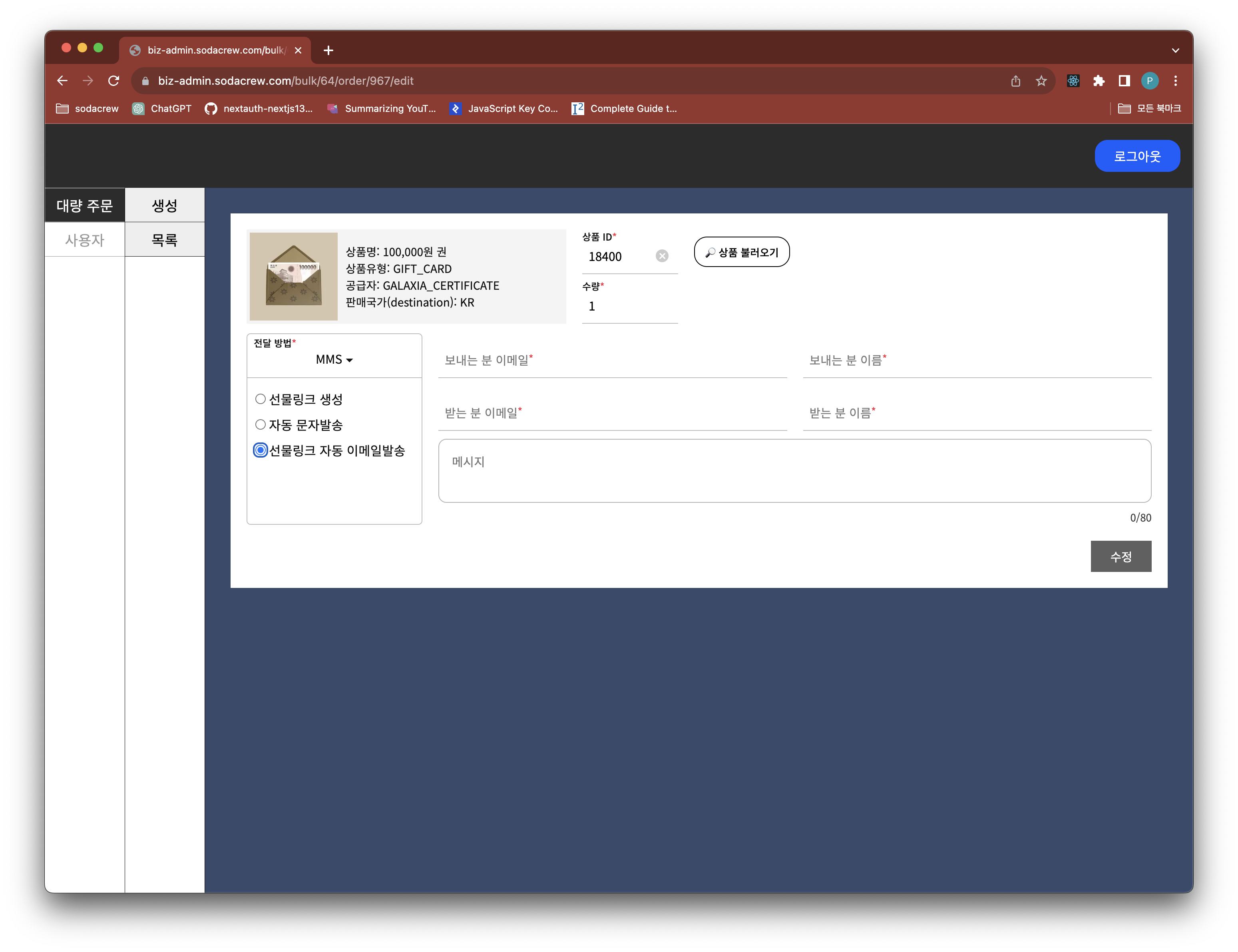1238x952 pixels.
Task: Expand the tab search chevron in title bar
Action: tap(1176, 50)
